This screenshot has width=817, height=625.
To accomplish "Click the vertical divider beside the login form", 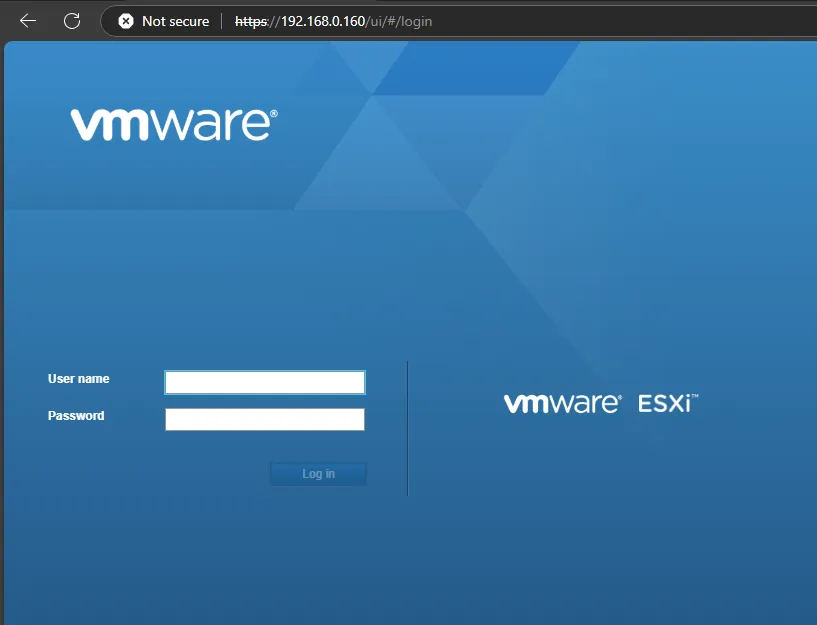I will (x=408, y=428).
